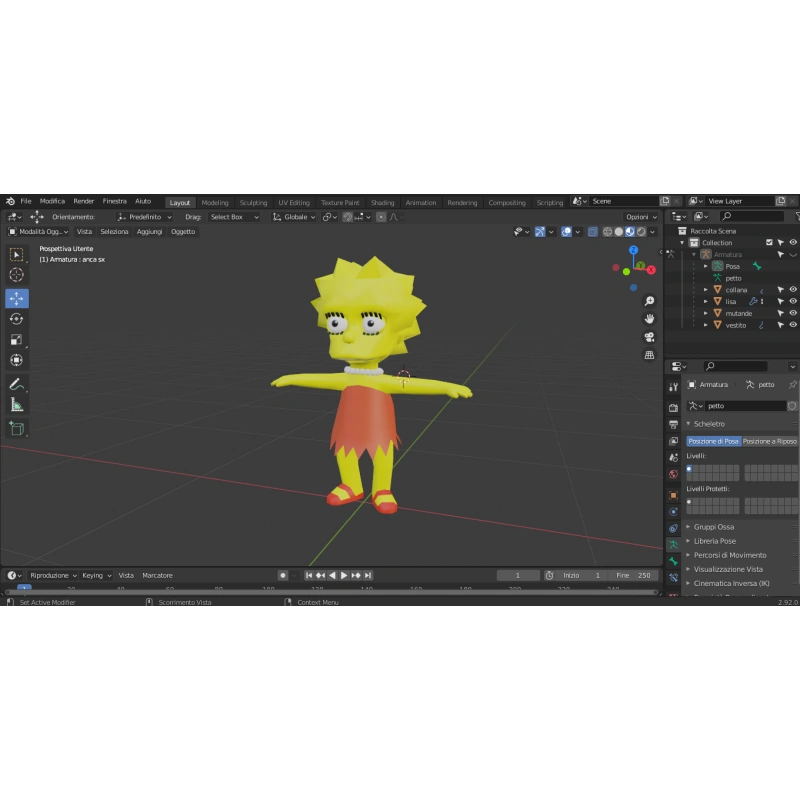Toggle X-ray display in viewport header
Screen dimensions: 800x800
[x=592, y=232]
